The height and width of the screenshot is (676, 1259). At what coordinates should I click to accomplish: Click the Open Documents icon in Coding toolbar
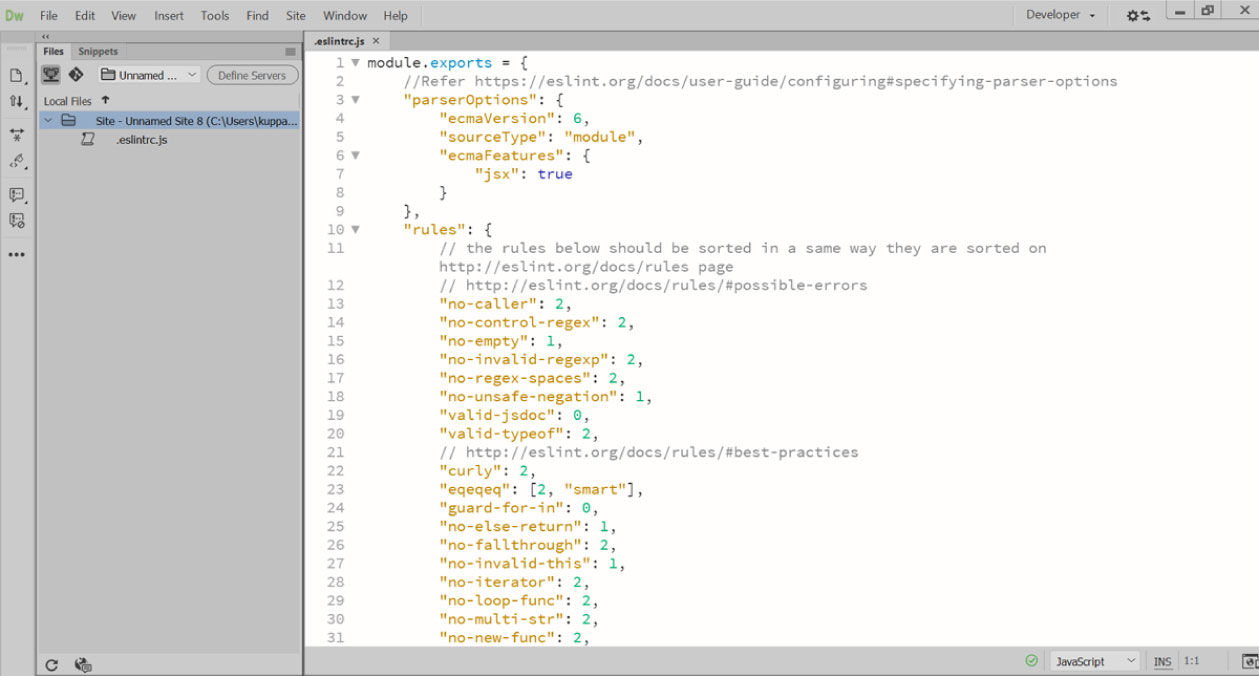click(16, 74)
